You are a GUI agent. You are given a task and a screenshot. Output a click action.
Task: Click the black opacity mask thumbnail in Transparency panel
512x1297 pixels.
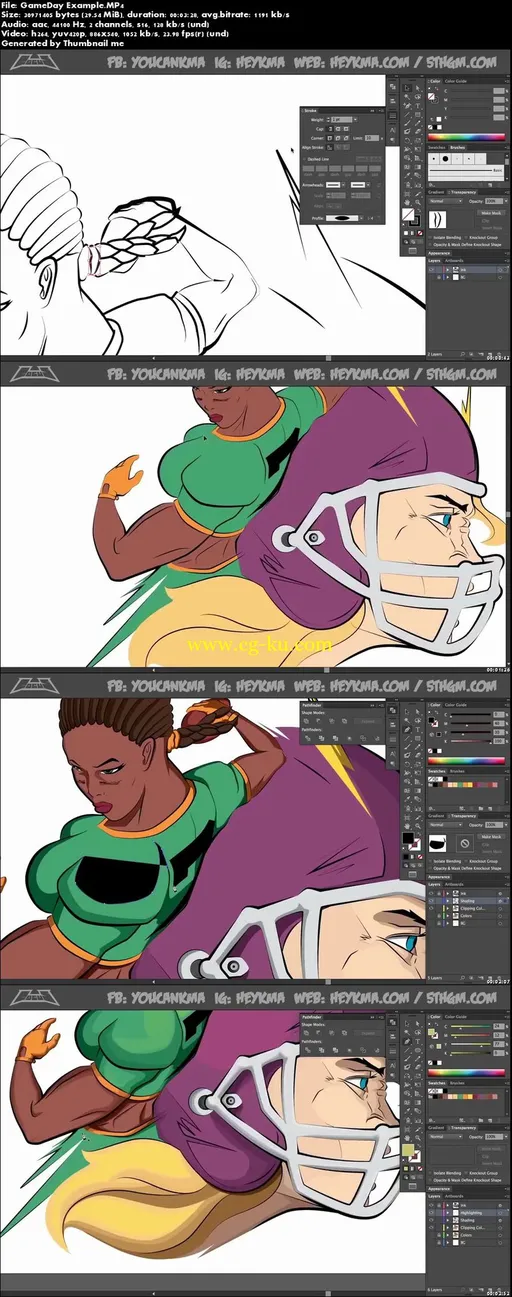pos(437,843)
